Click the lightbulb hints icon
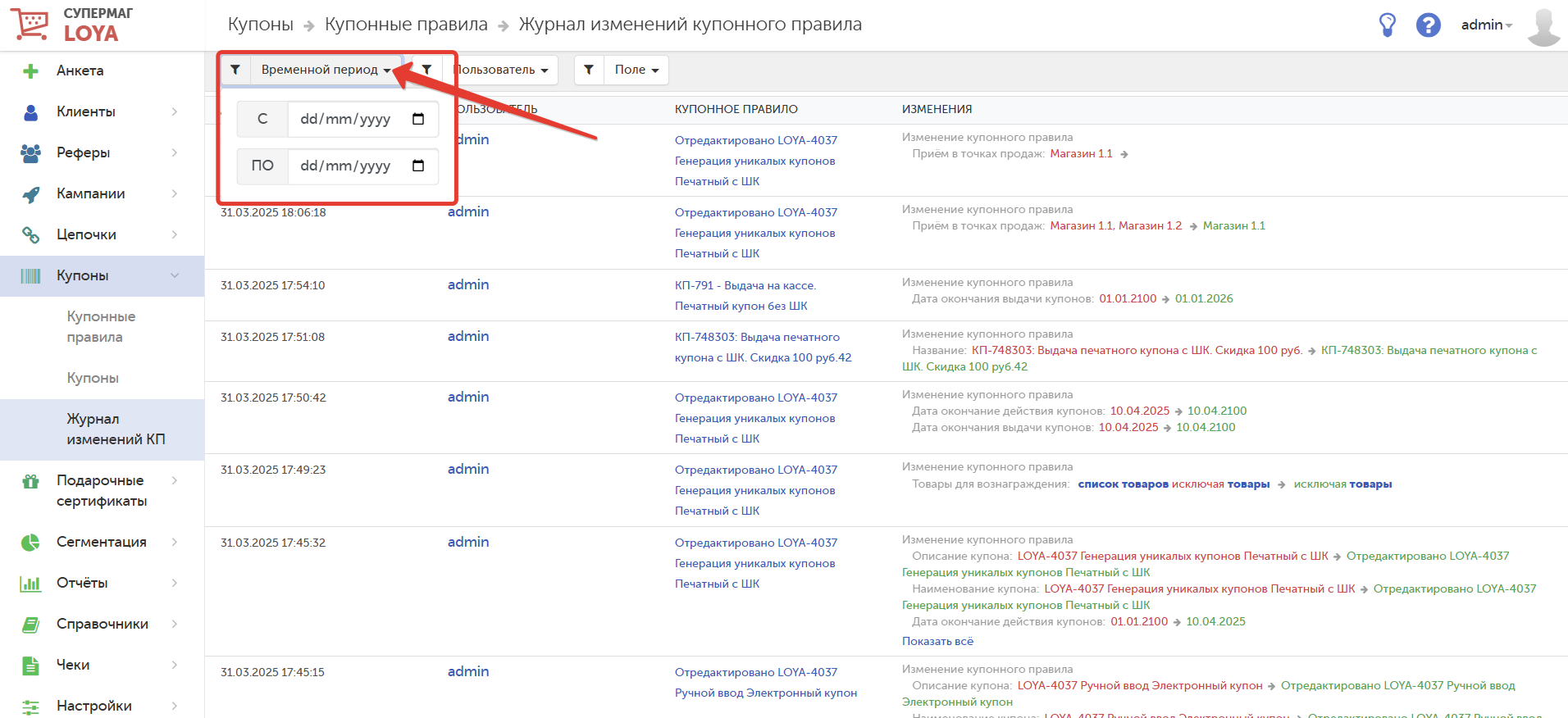The height and width of the screenshot is (718, 1568). coord(1387,25)
